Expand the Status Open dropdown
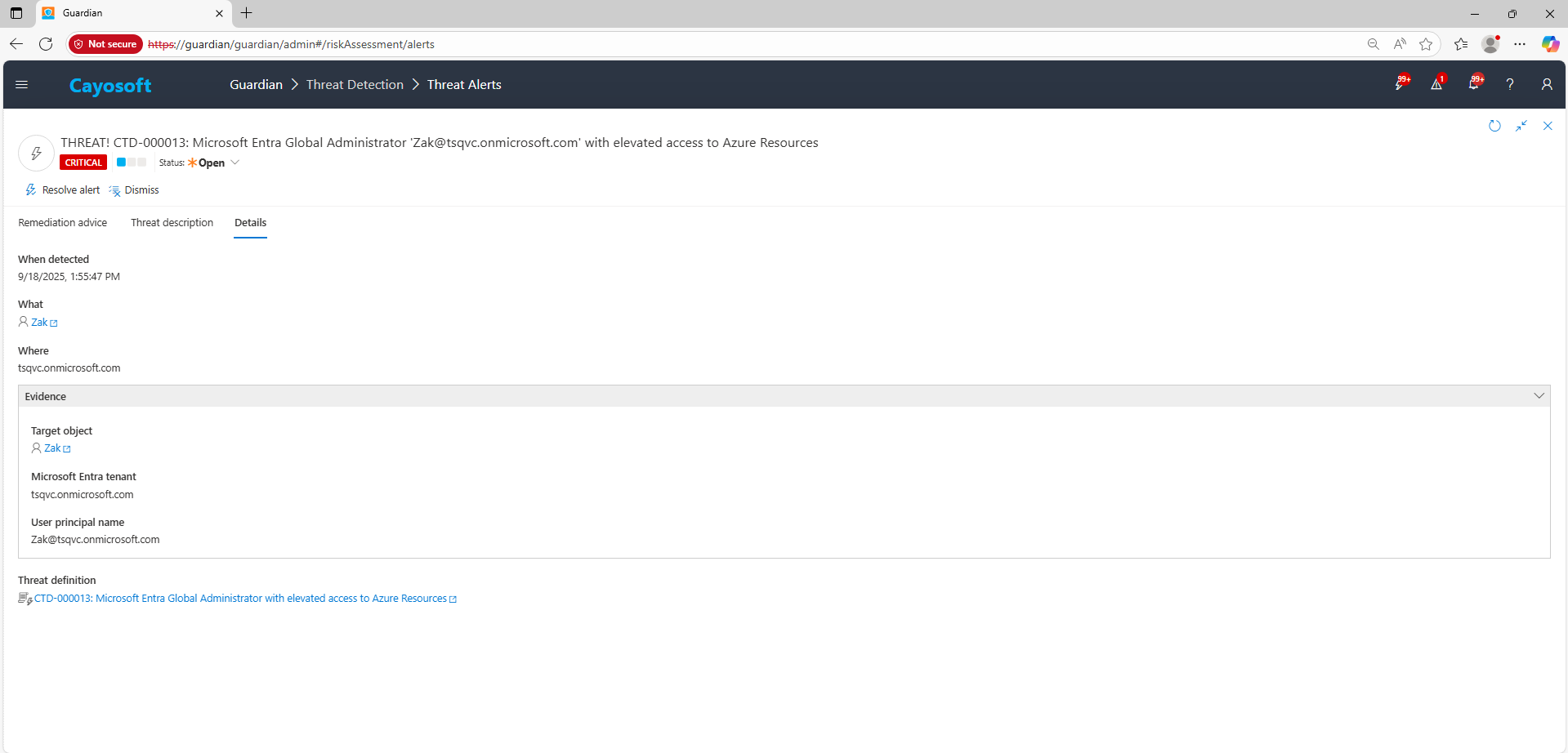Viewport: 1568px width, 753px height. [235, 163]
